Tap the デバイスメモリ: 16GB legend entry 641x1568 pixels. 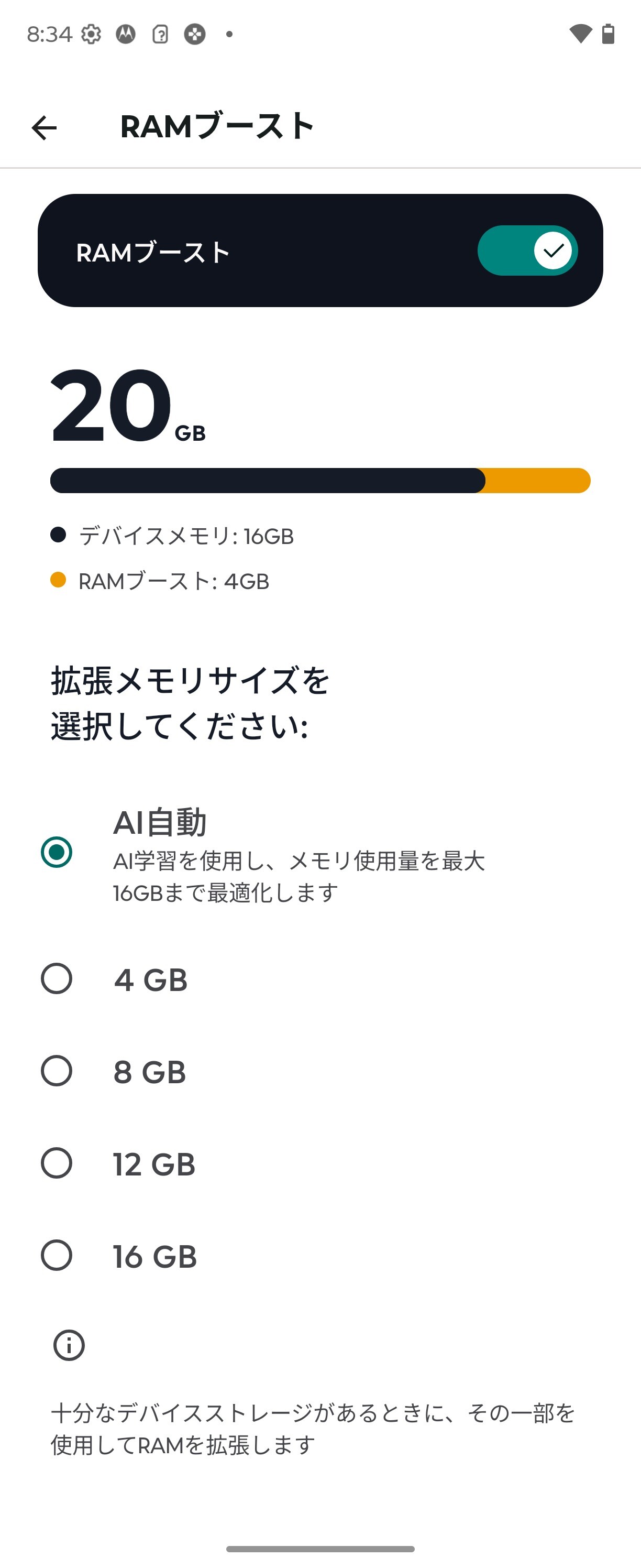(x=186, y=536)
